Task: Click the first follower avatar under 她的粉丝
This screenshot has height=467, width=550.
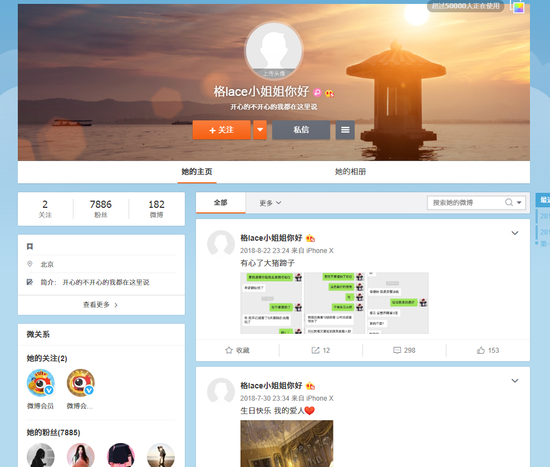Action: click(x=41, y=455)
